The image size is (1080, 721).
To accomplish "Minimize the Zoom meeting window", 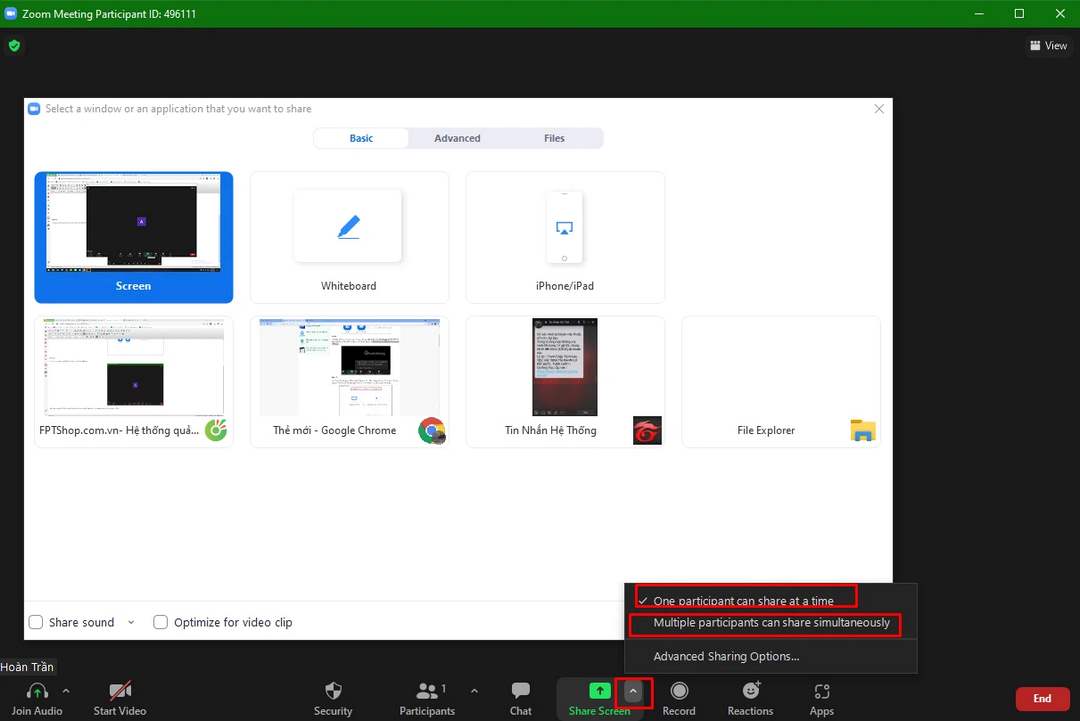I will coord(979,14).
